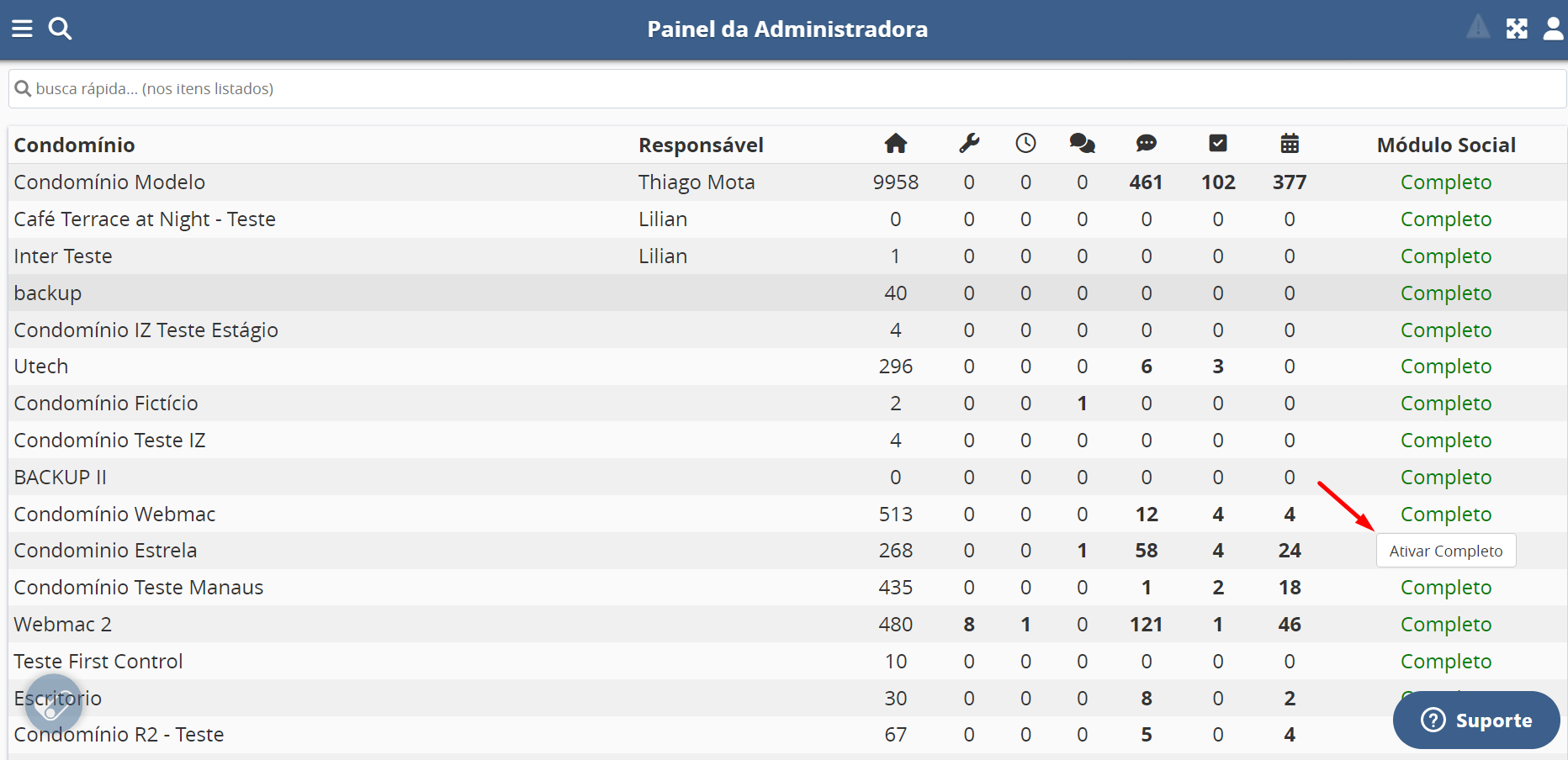Viewport: 1568px width, 760px height.
Task: Click the Ativar Completo button
Action: [x=1445, y=552]
